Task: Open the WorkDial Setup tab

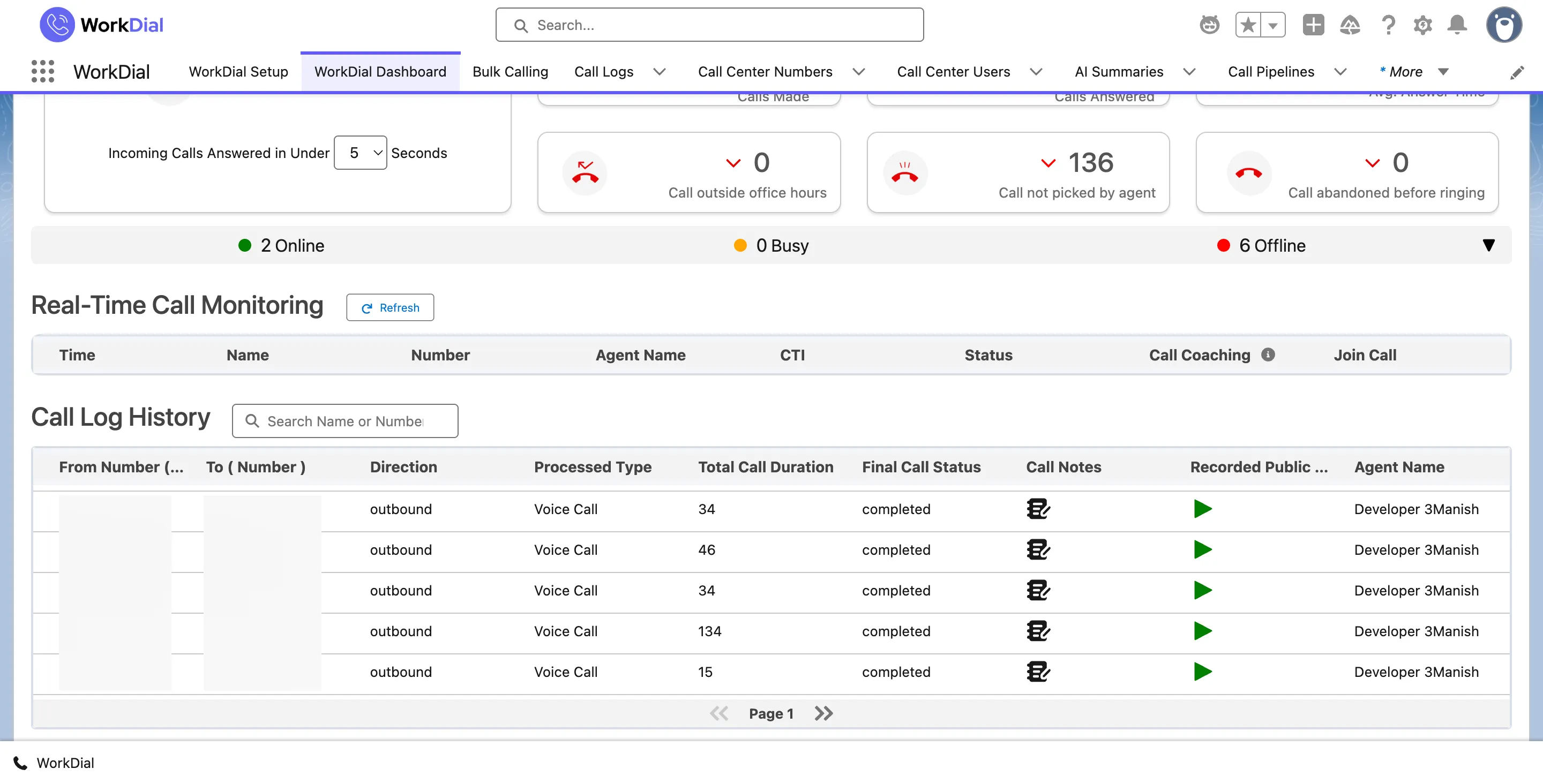Action: click(238, 71)
